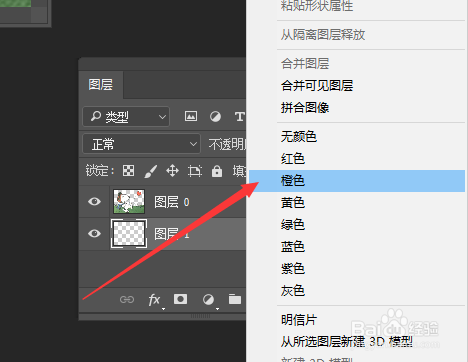The width and height of the screenshot is (468, 362).
Task: Click the lock image pixels brush icon
Action: 150,171
